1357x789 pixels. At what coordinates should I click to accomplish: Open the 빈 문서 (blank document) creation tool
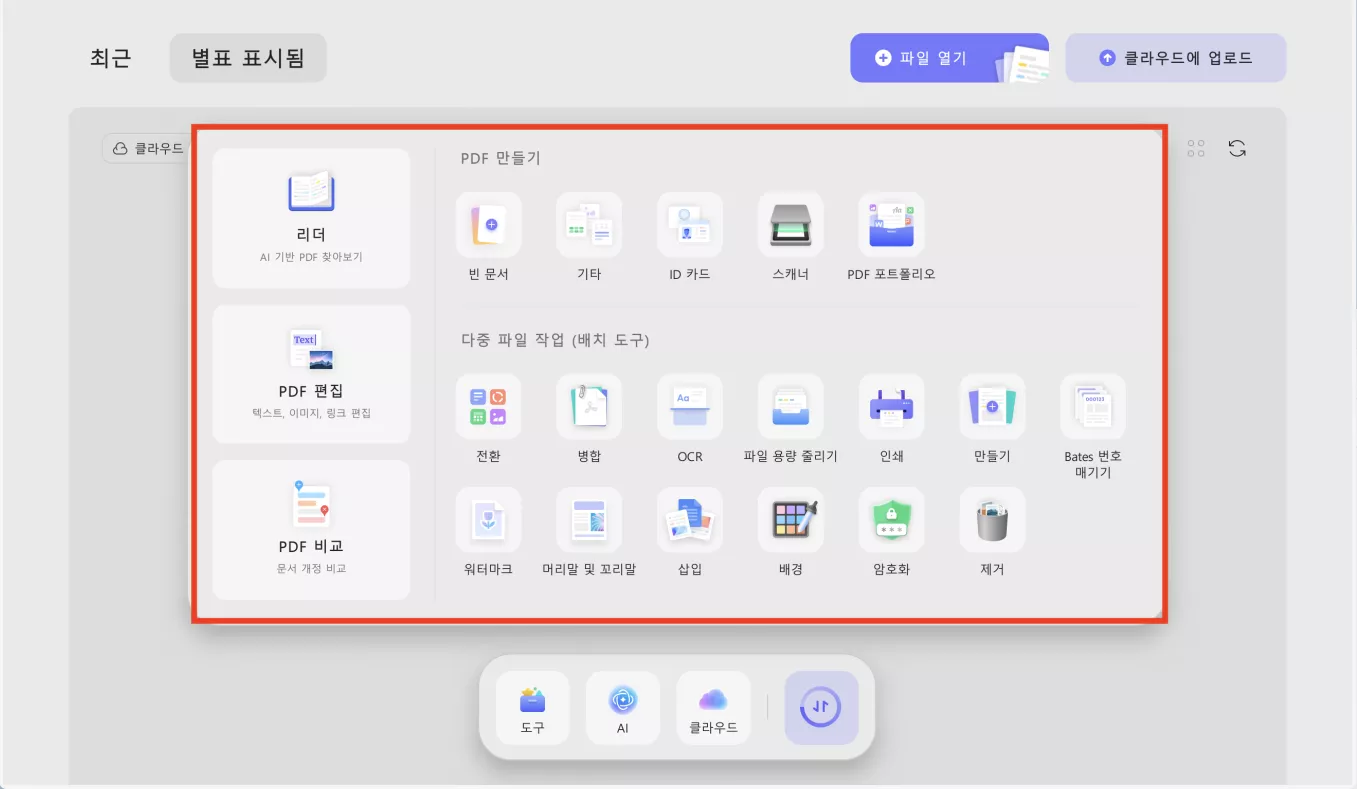coord(488,224)
